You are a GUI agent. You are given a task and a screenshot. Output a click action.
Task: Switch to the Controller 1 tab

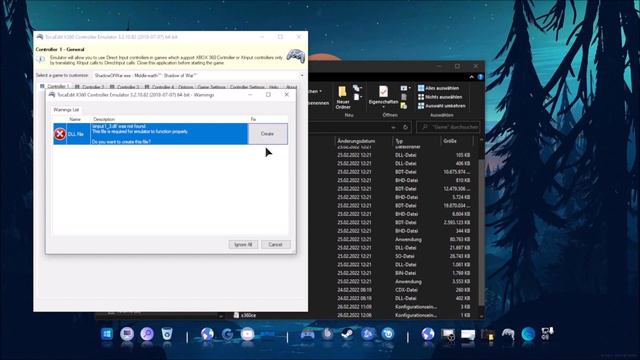coord(55,87)
